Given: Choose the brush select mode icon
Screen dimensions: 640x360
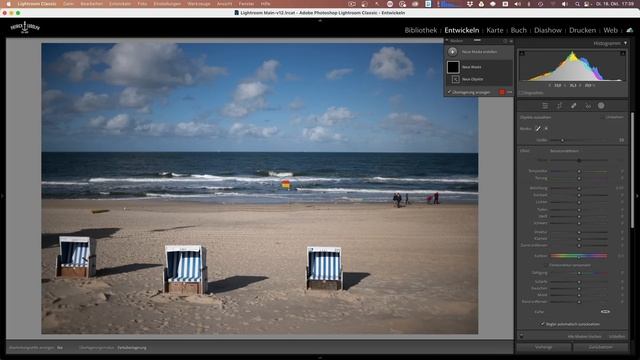Looking at the screenshot, I should click(538, 129).
